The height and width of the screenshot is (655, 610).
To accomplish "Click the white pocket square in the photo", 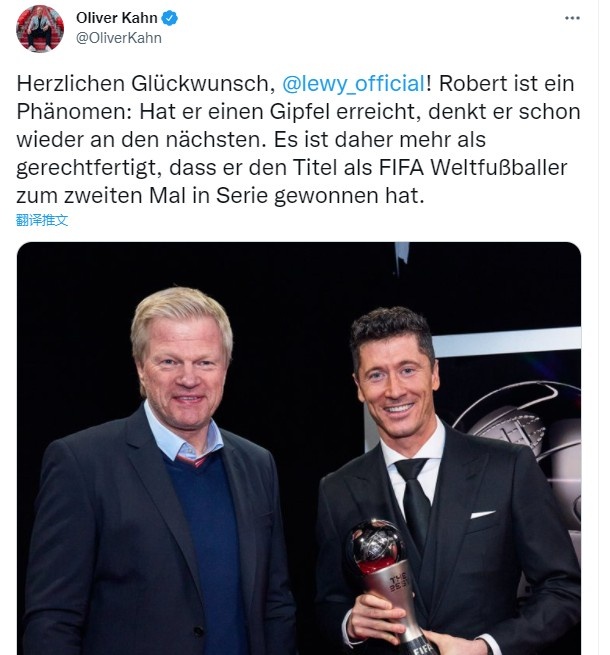I will 483,514.
